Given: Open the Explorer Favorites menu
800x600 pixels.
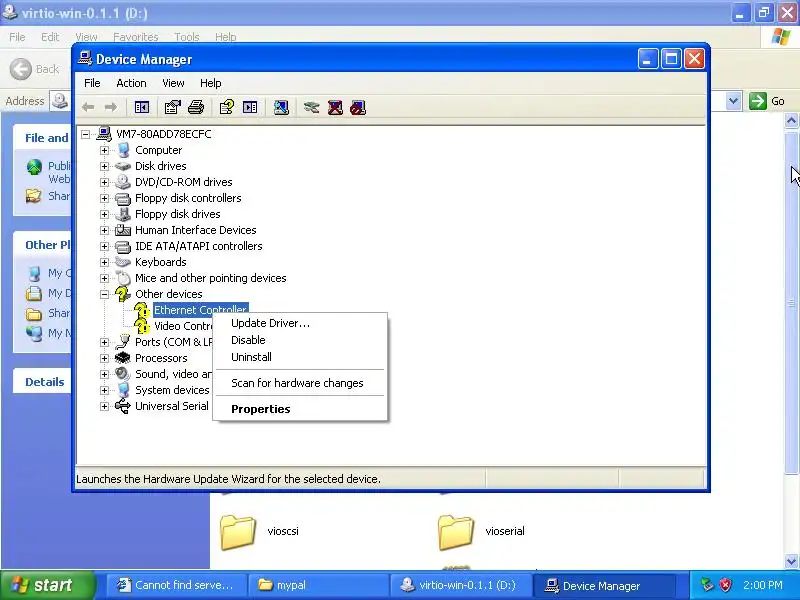Looking at the screenshot, I should click(x=136, y=37).
